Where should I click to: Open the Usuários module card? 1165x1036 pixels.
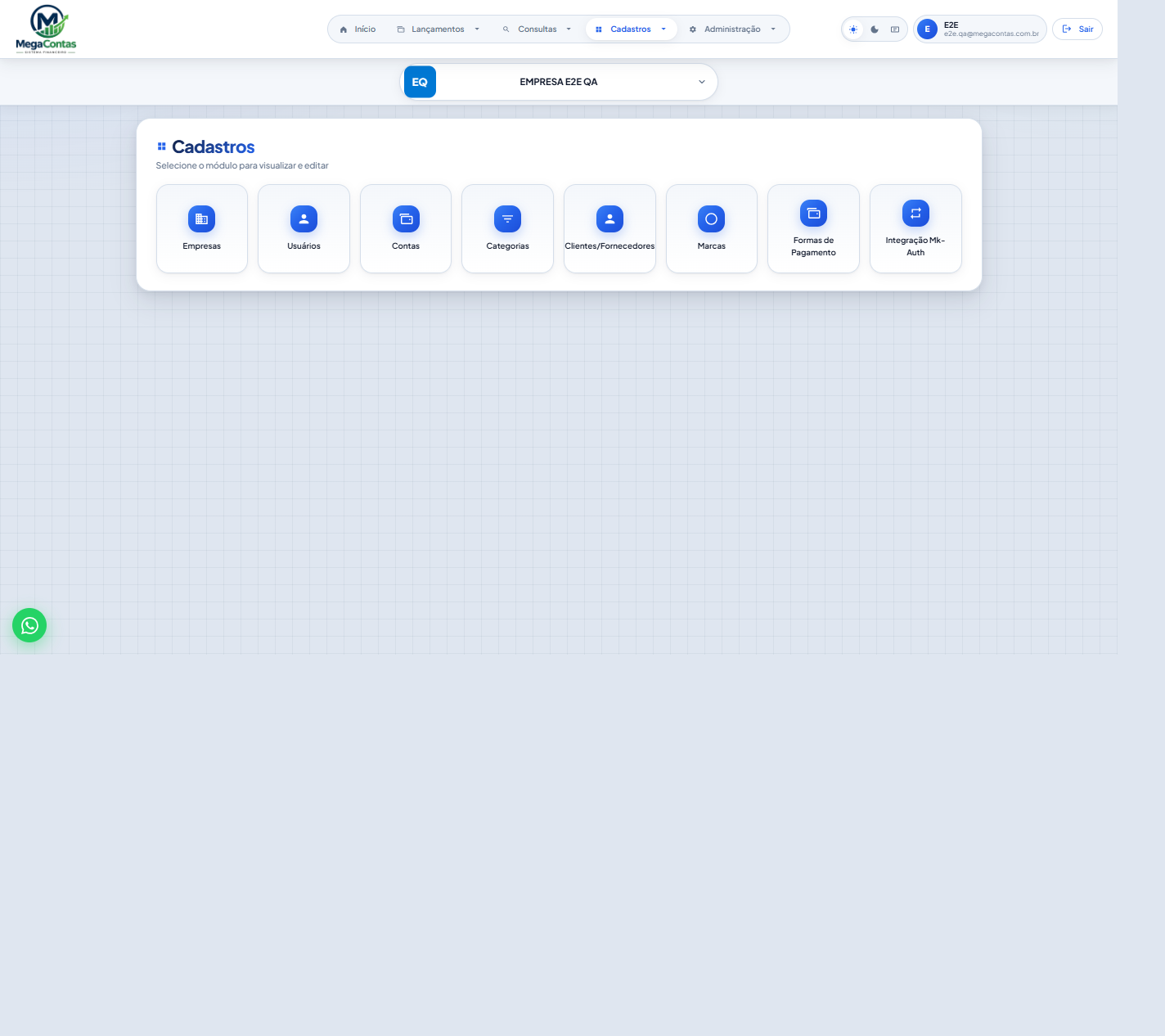pyautogui.click(x=304, y=228)
